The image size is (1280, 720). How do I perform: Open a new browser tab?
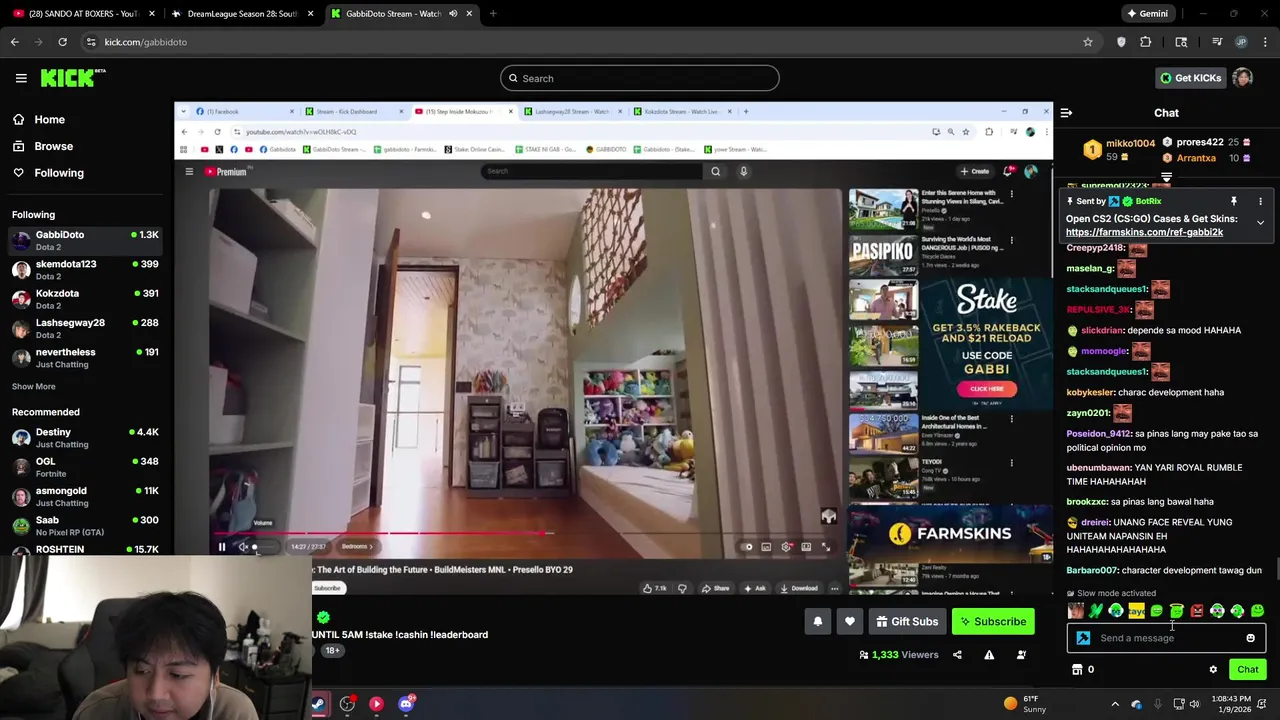(493, 14)
